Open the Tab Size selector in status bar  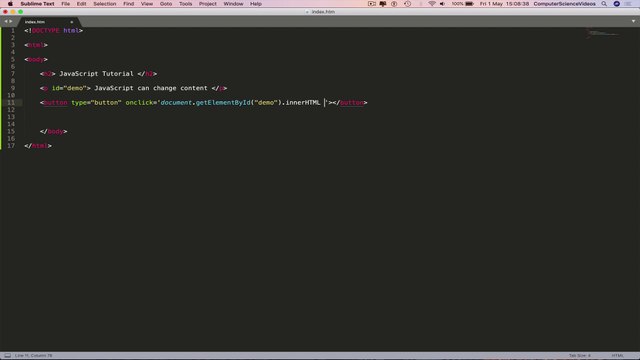(x=580, y=356)
